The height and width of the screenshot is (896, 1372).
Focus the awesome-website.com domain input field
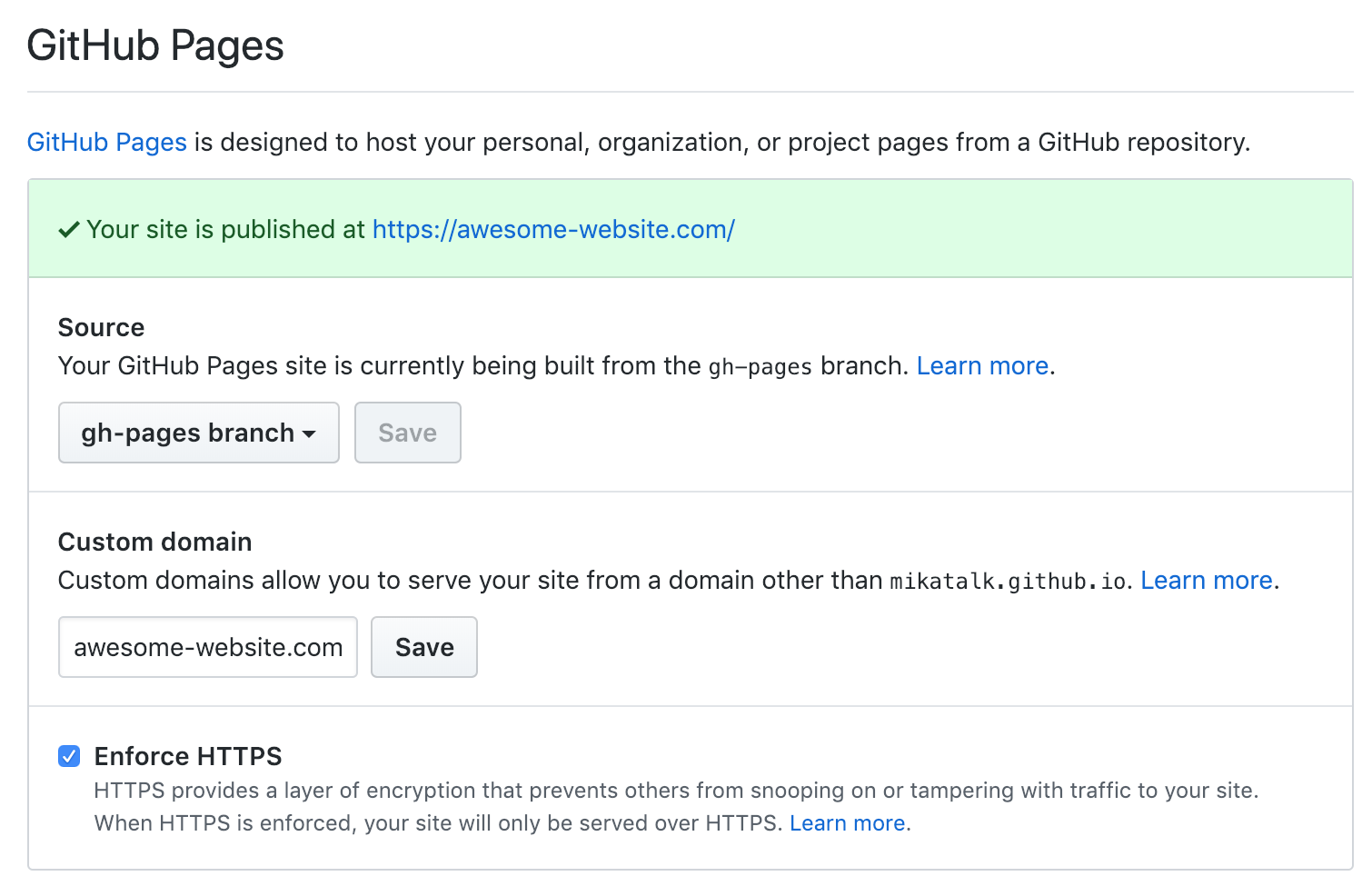point(208,647)
